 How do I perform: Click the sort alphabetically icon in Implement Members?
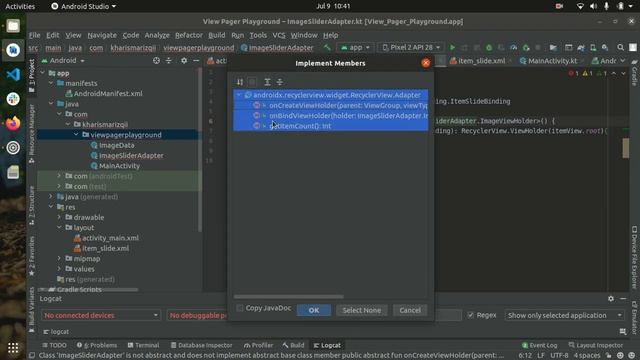240,82
